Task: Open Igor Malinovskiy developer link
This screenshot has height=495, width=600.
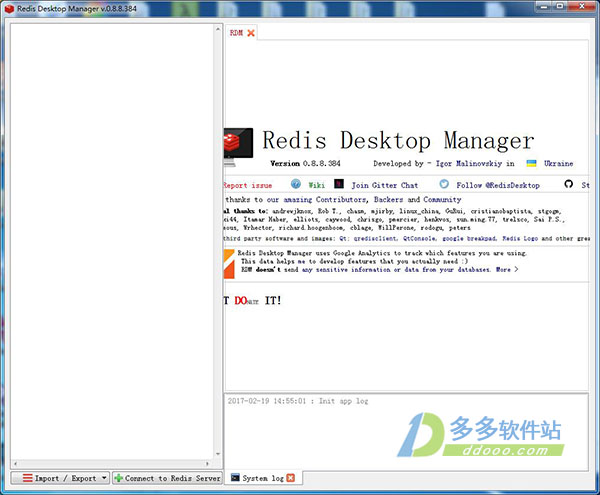Action: point(469,163)
